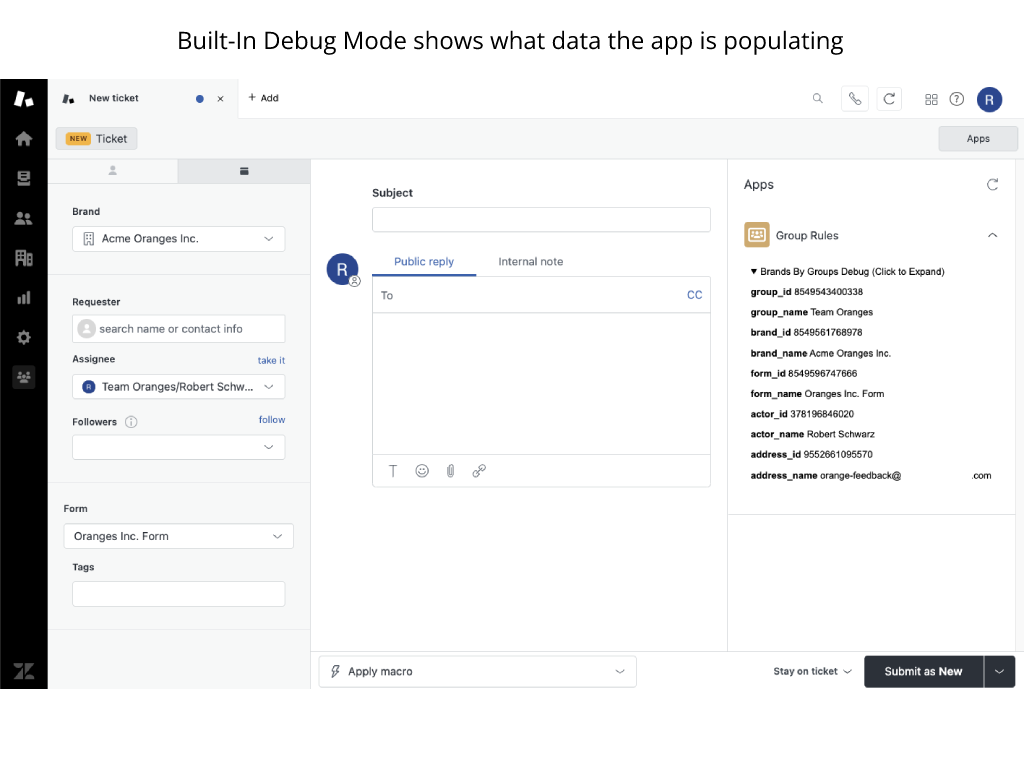1024x768 pixels.
Task: Open the Organizations icon in the sidebar
Action: pyautogui.click(x=23, y=258)
